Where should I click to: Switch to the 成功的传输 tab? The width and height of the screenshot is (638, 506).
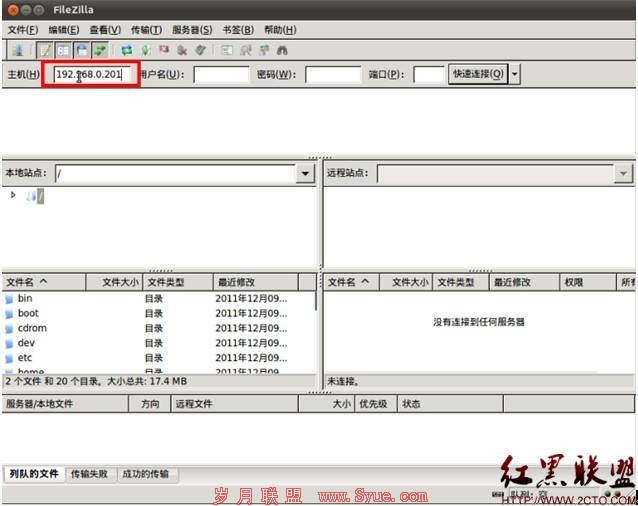[146, 474]
